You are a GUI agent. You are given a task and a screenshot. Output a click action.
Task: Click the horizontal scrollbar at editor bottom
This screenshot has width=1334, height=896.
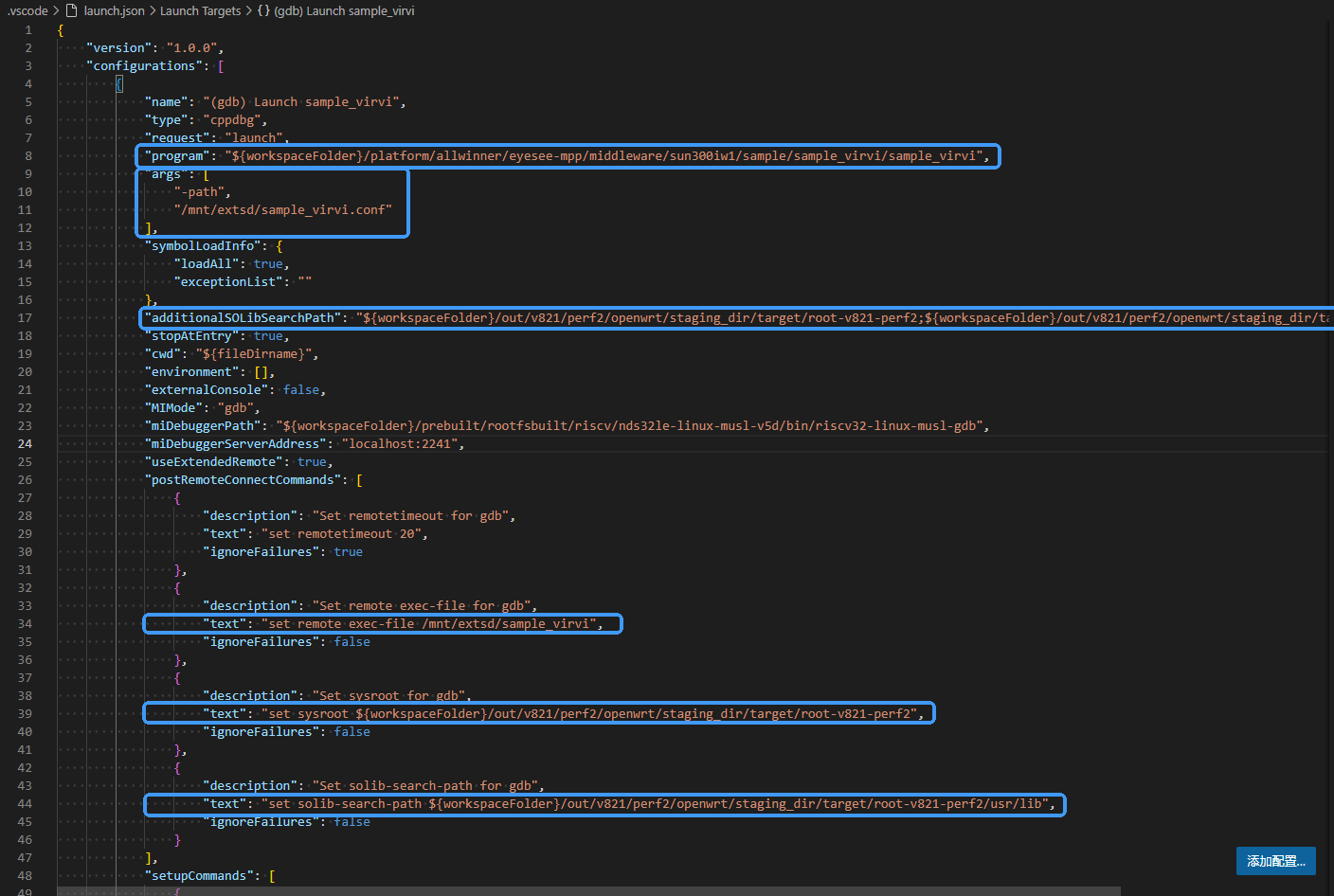click(587, 891)
